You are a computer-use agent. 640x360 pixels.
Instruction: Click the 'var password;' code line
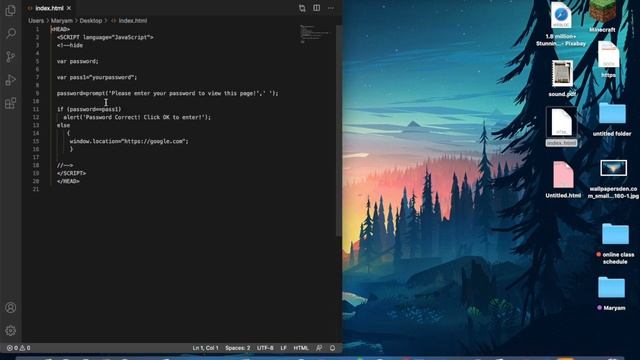click(x=78, y=61)
